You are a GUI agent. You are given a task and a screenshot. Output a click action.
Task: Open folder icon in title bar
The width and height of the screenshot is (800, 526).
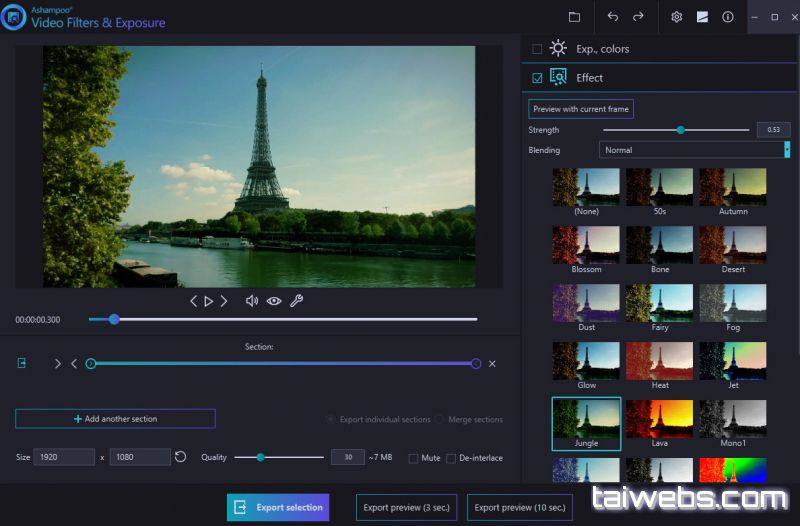574,17
